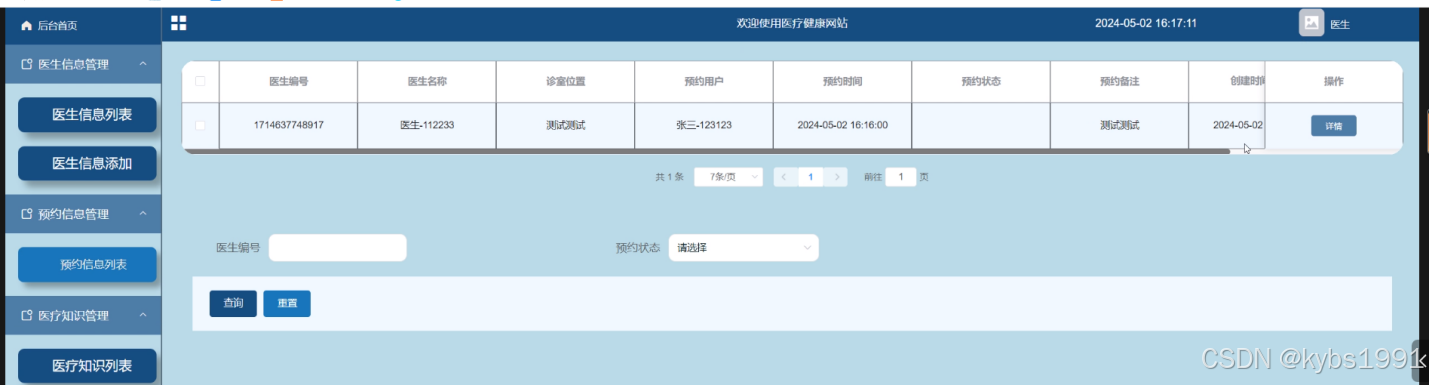Click the 预约状态 column header
Image resolution: width=1429 pixels, height=385 pixels.
click(x=981, y=82)
